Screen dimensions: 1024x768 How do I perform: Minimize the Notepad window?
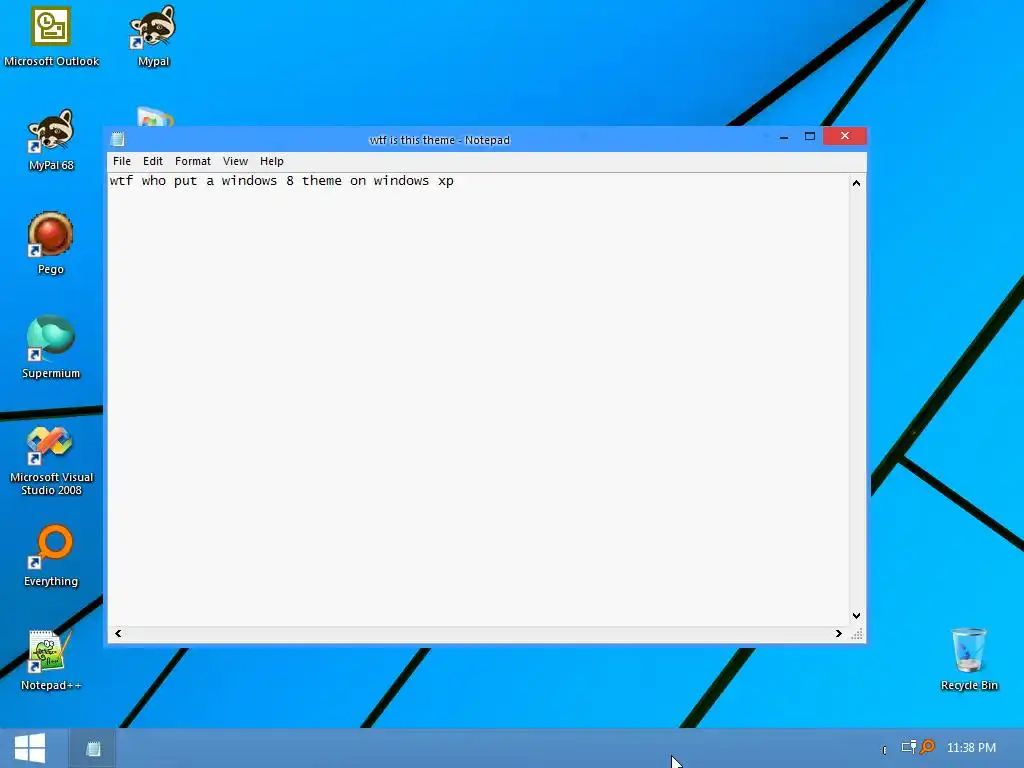(x=784, y=136)
